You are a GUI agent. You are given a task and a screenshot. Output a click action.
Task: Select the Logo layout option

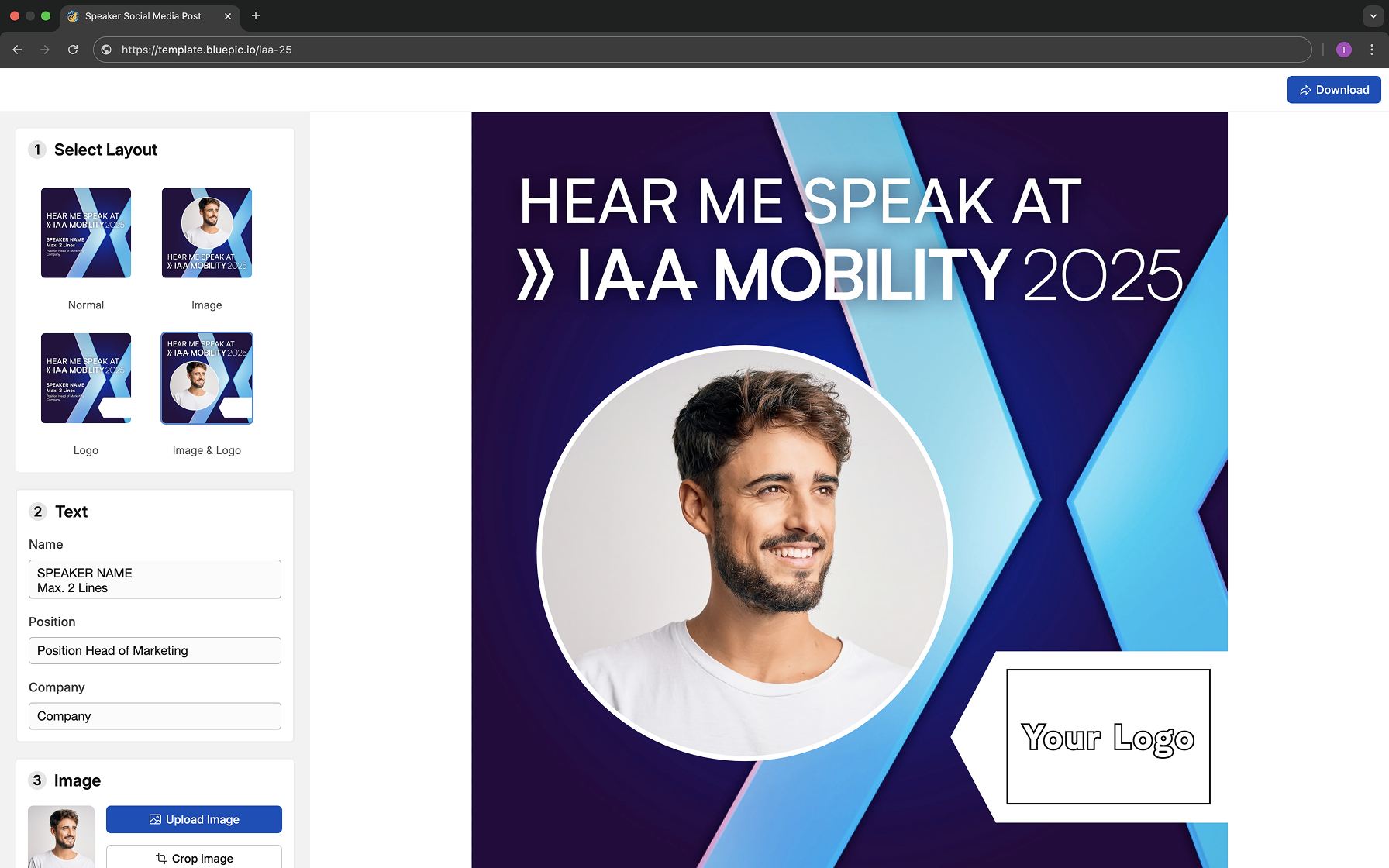point(85,378)
